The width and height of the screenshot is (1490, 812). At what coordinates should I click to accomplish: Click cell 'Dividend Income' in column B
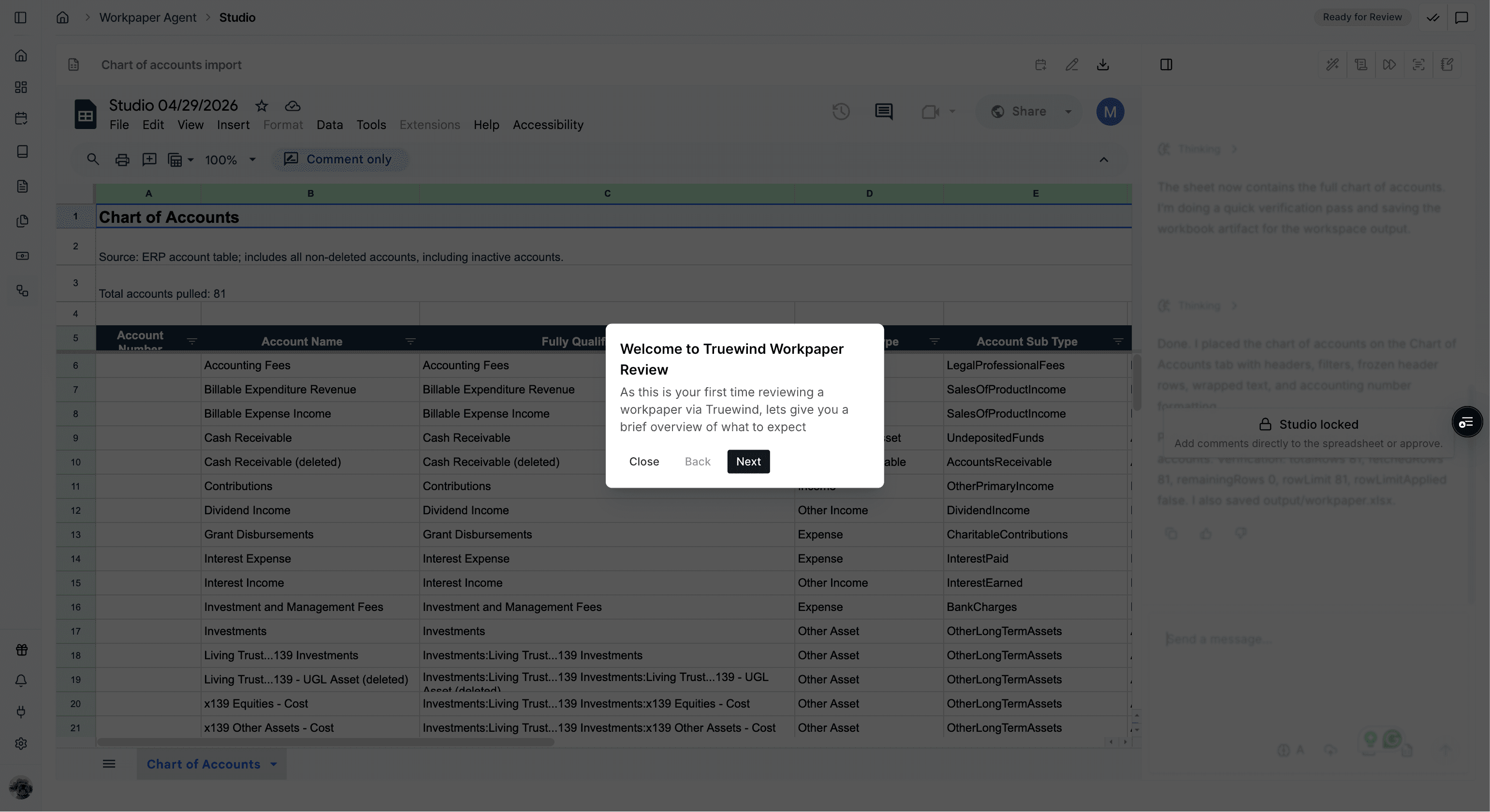(x=310, y=511)
